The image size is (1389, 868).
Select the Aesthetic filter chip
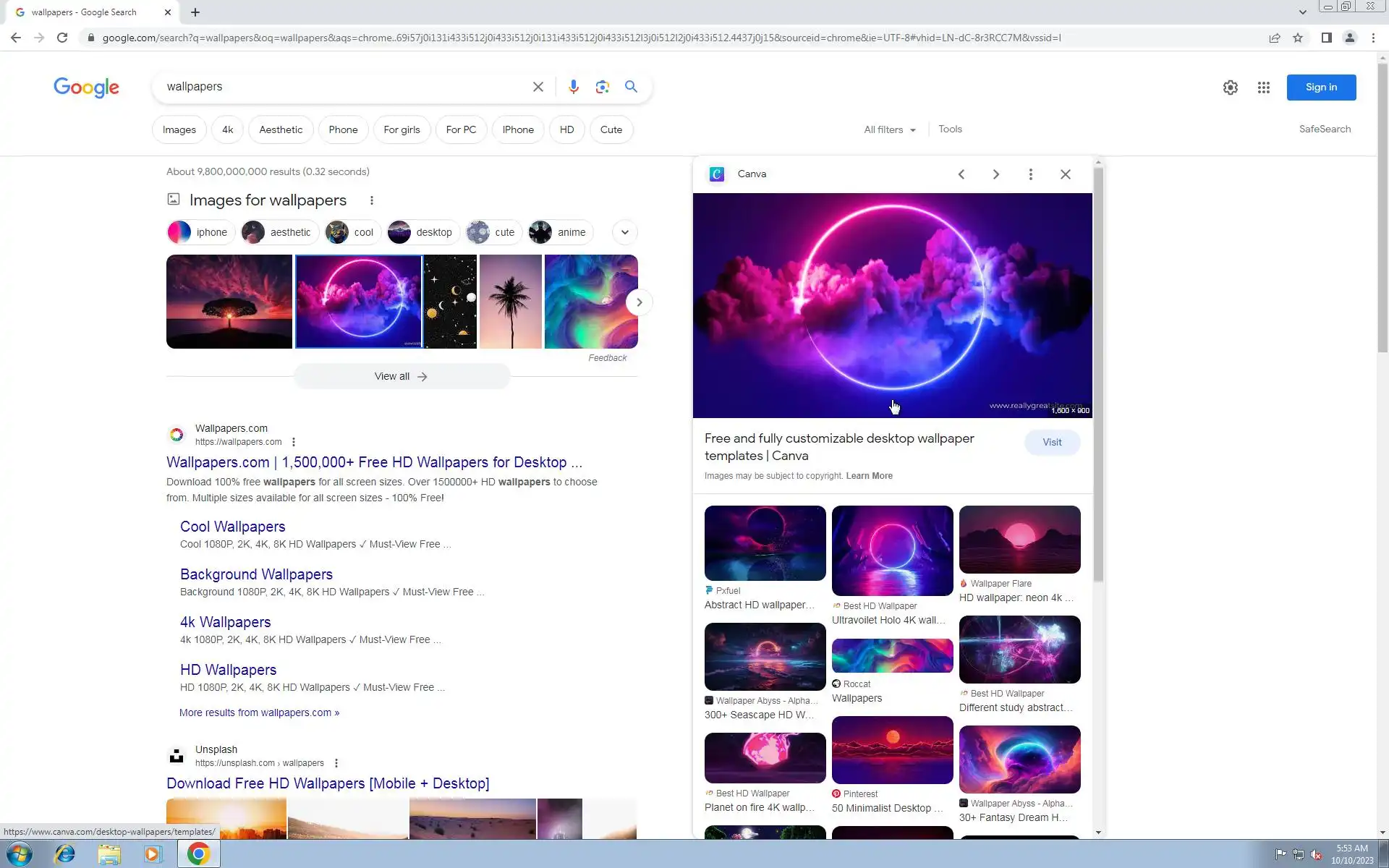(281, 129)
